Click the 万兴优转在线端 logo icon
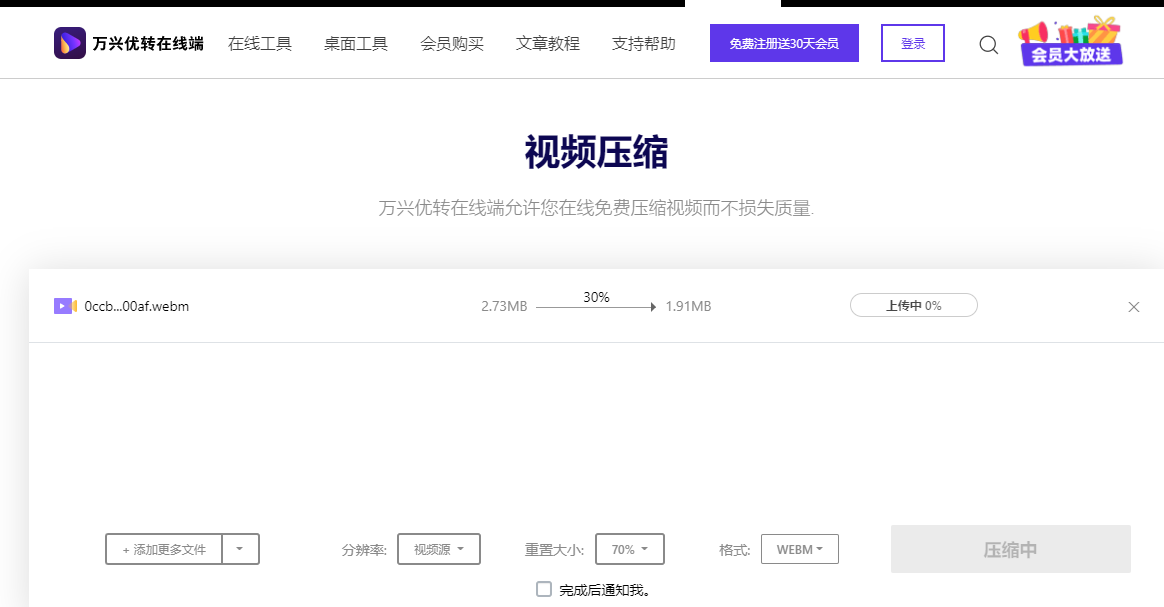 click(x=68, y=42)
